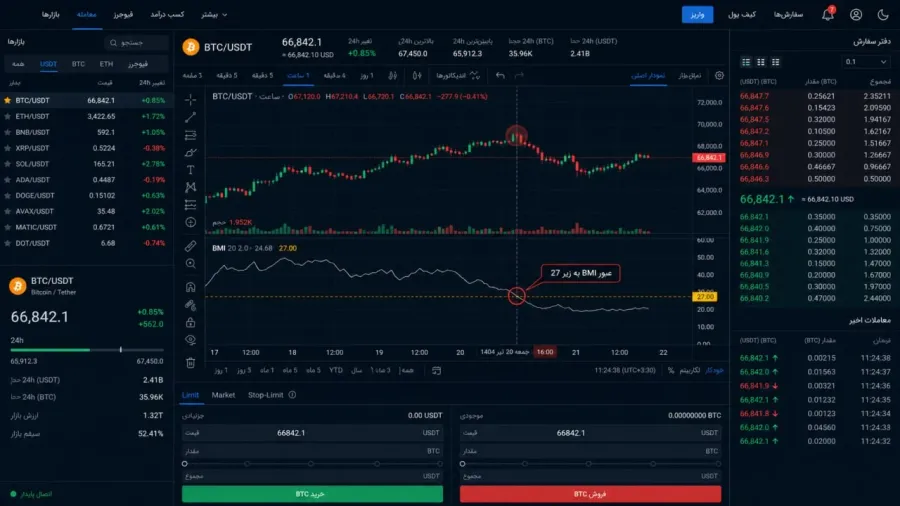
Task: Click the sell amount BTC field
Action: [591, 451]
